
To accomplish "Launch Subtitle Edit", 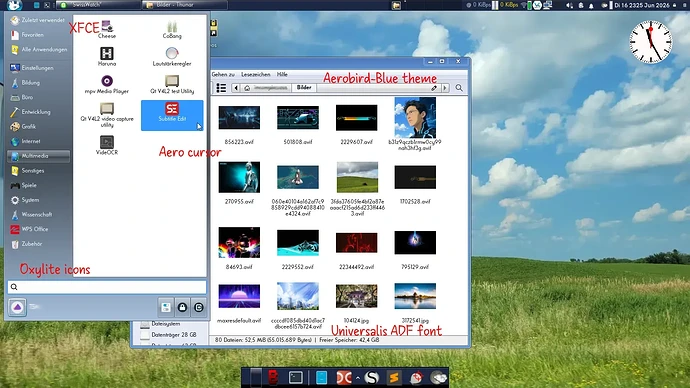I will tap(172, 115).
